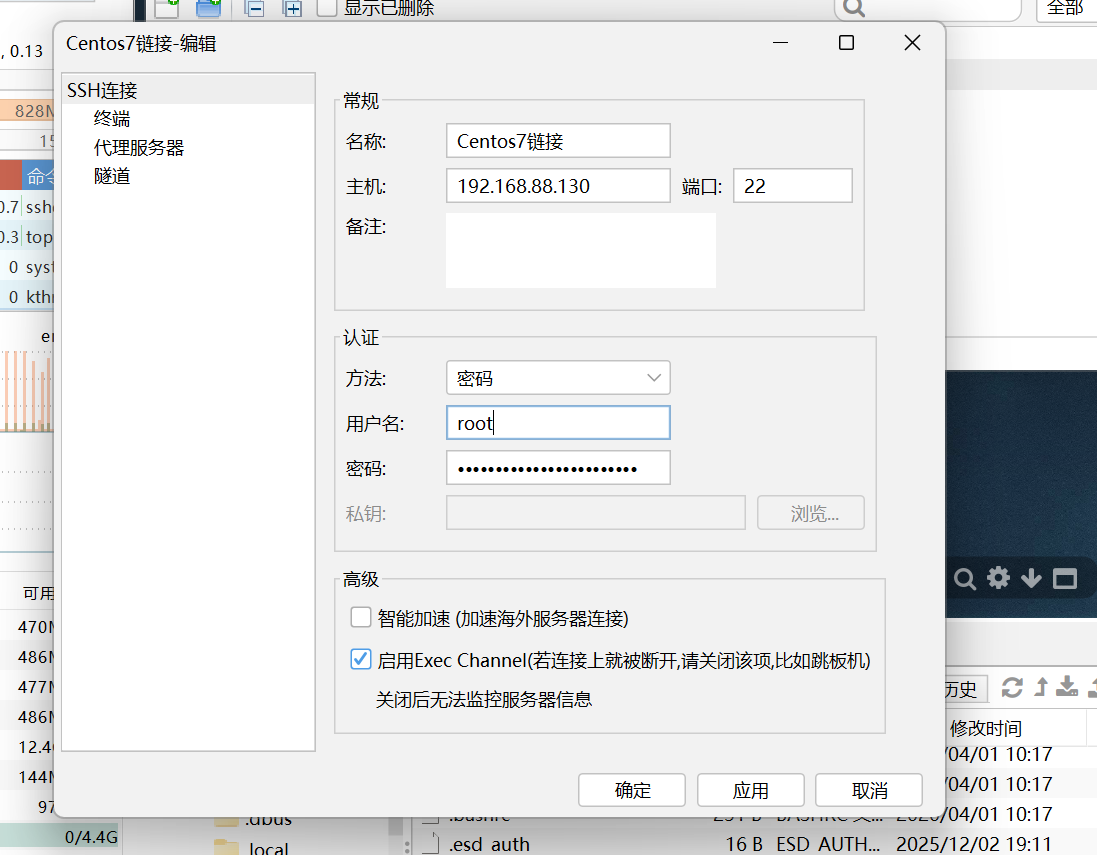Click the masked 密码 field
1097x855 pixels.
point(558,468)
